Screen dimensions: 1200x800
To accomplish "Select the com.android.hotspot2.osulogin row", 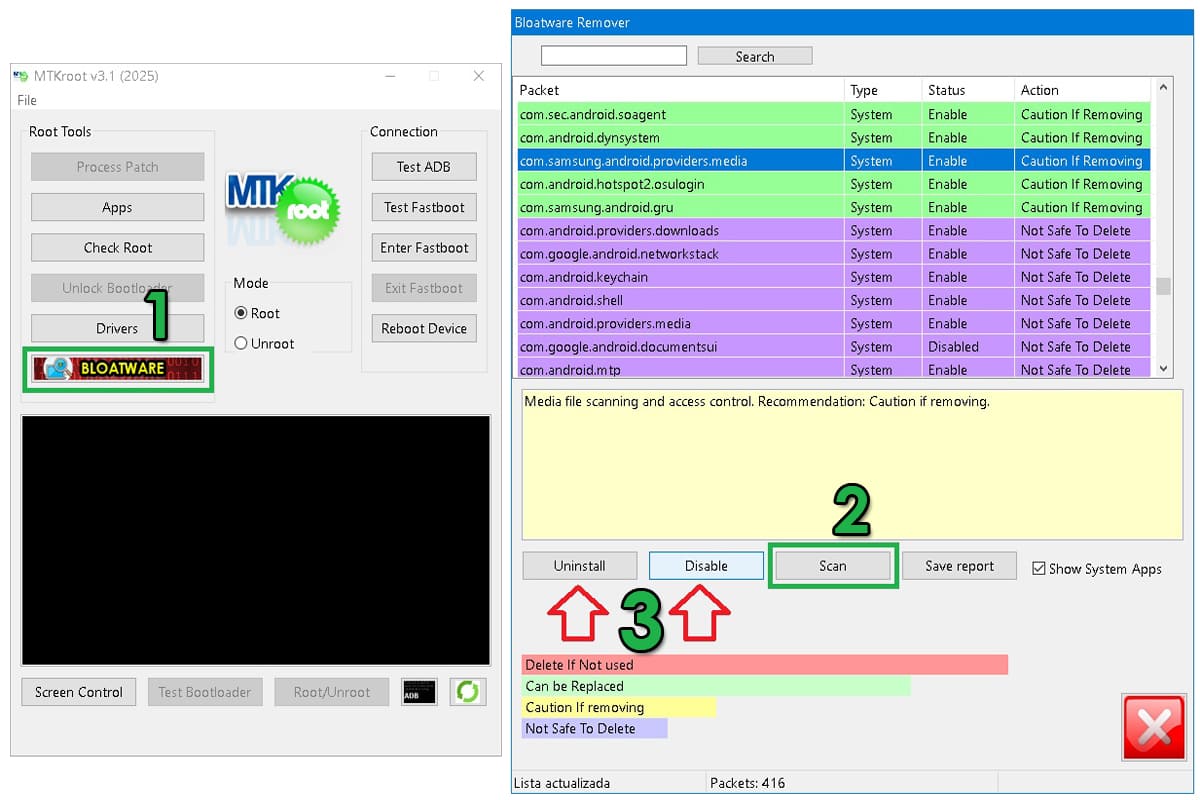I will pyautogui.click(x=833, y=184).
